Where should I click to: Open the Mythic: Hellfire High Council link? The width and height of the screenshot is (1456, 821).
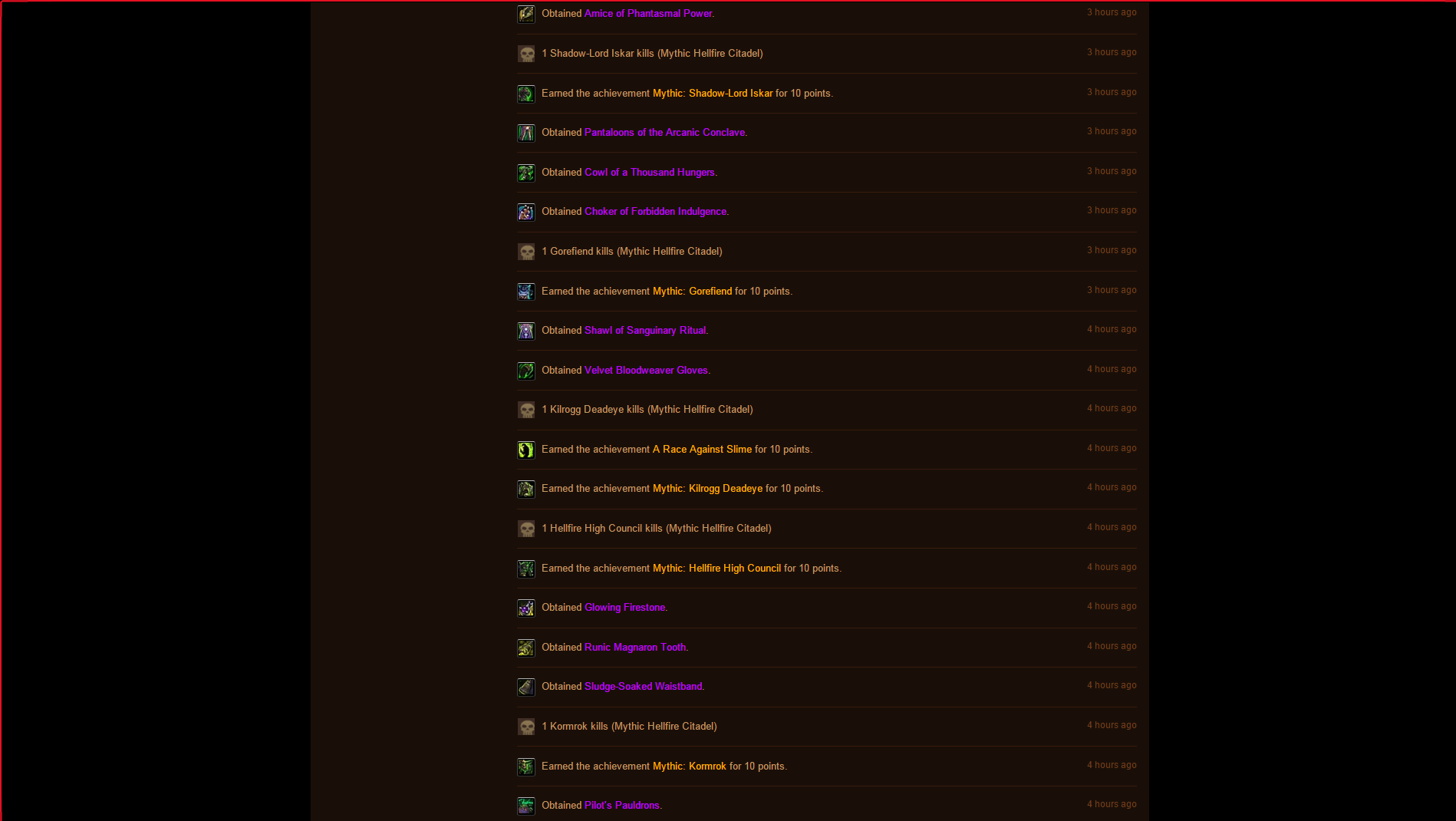click(x=716, y=569)
